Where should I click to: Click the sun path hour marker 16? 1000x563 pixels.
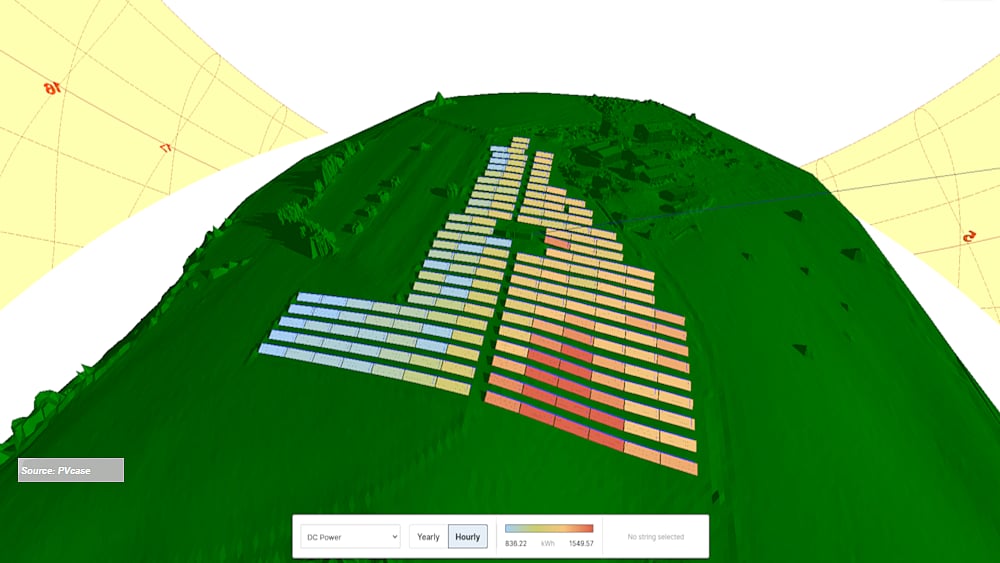[x=52, y=88]
